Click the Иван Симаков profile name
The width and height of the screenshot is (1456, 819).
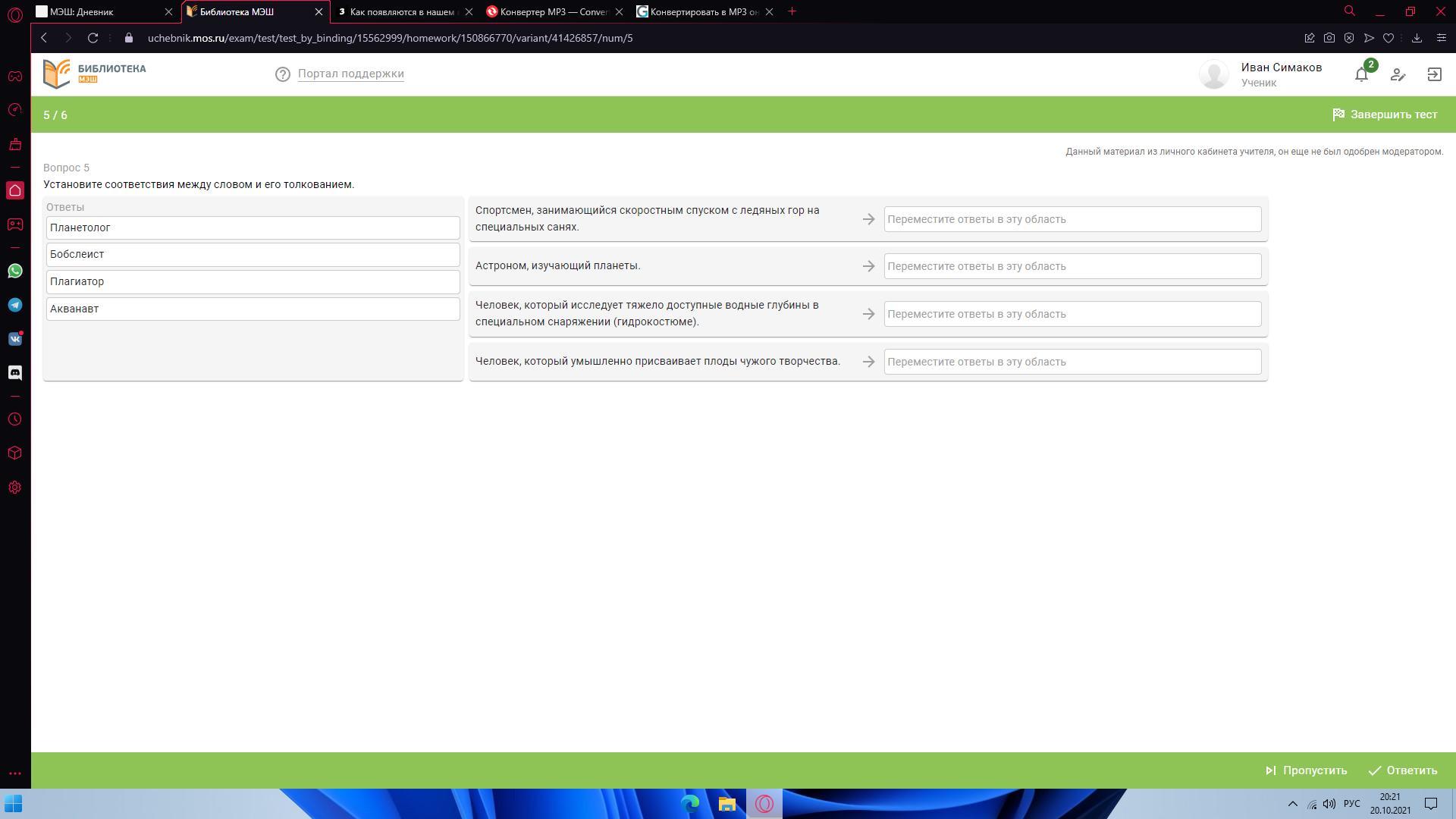[1281, 67]
